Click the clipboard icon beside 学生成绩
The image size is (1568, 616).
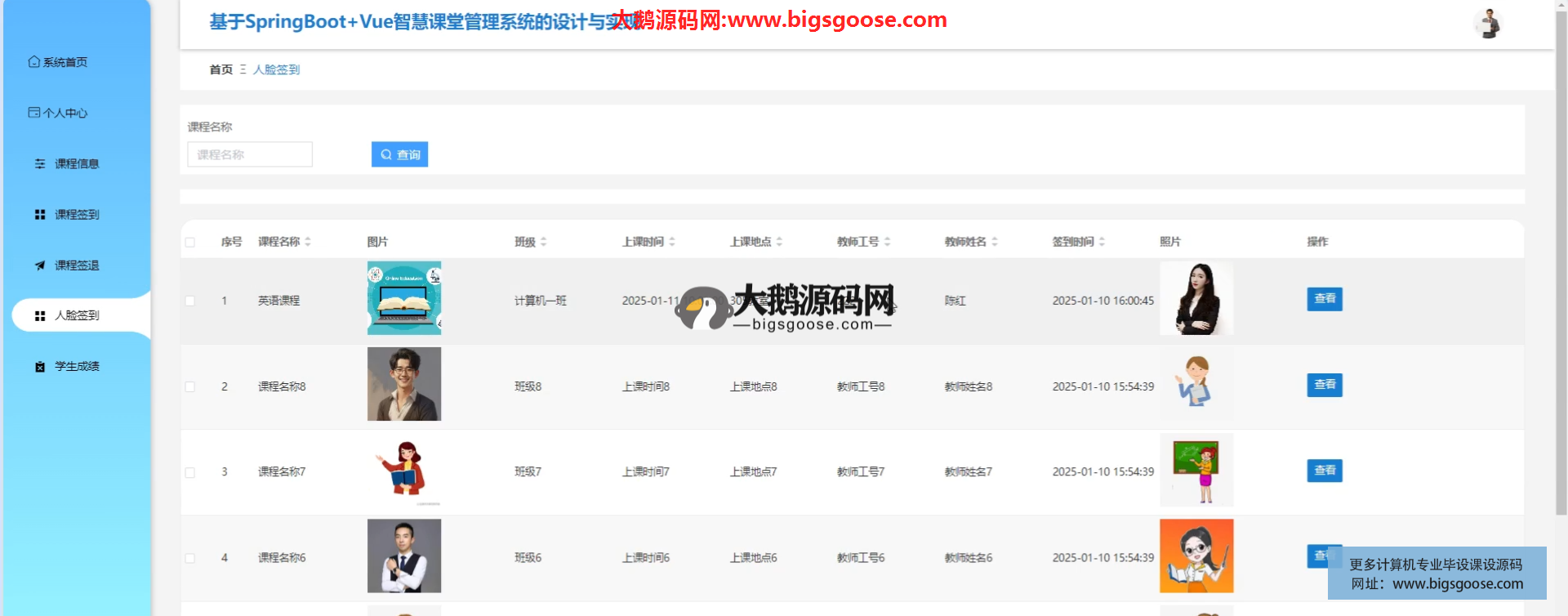pos(40,367)
